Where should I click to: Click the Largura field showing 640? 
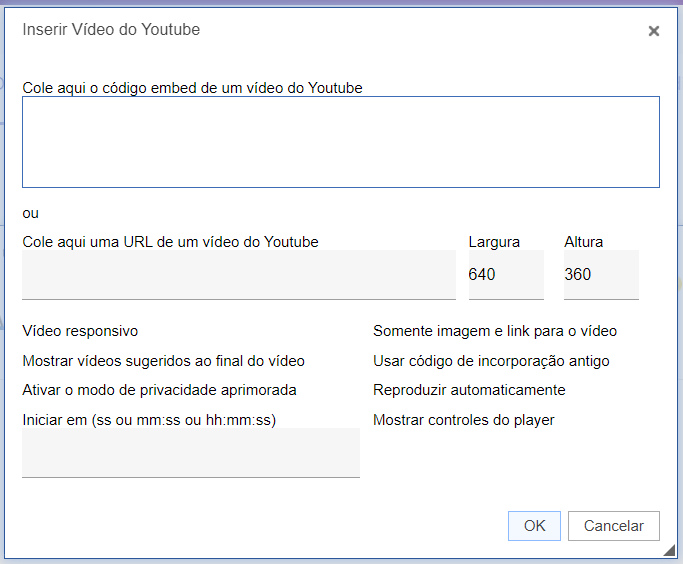tap(506, 275)
